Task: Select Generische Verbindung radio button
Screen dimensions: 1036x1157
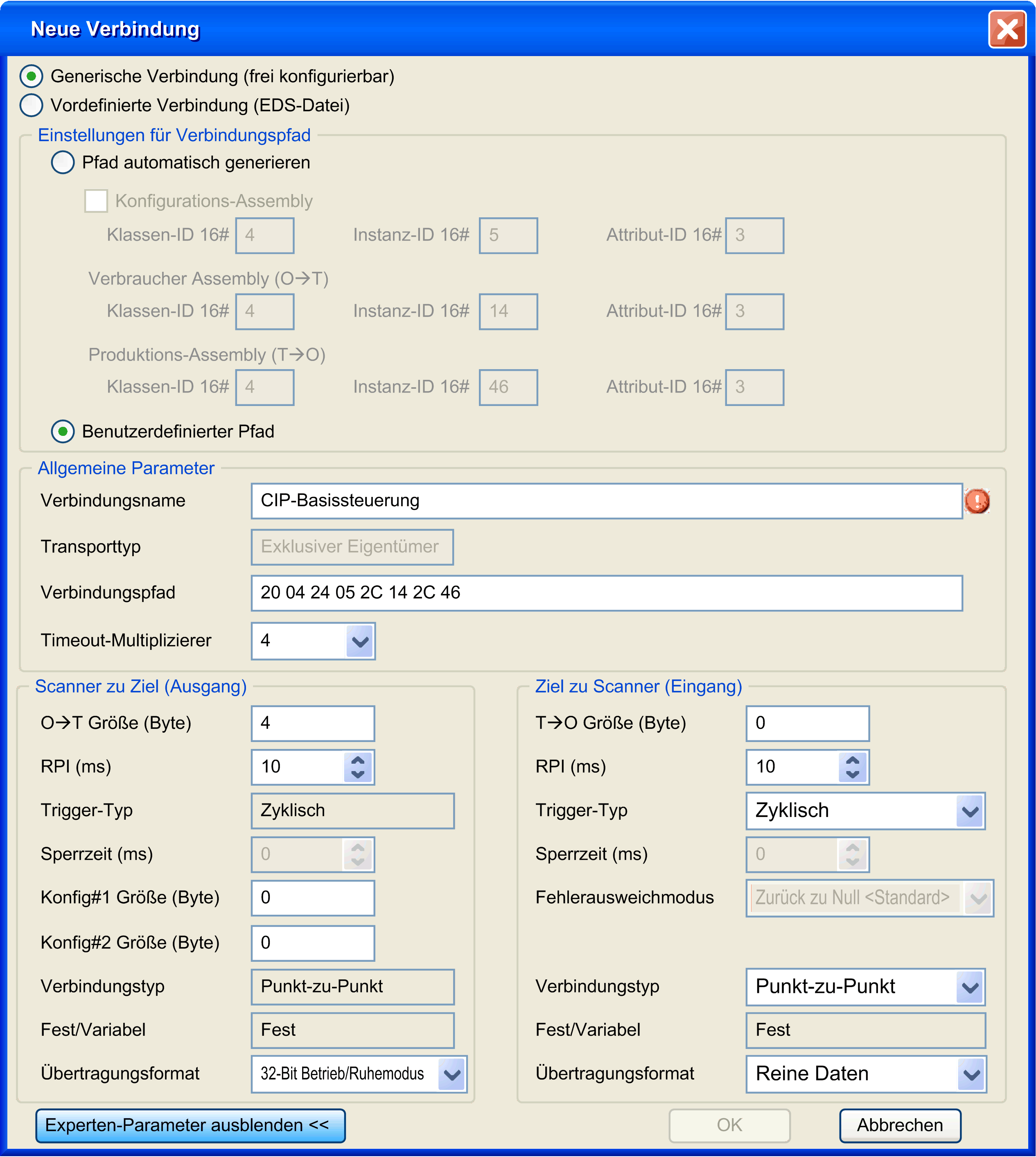Action: click(31, 76)
